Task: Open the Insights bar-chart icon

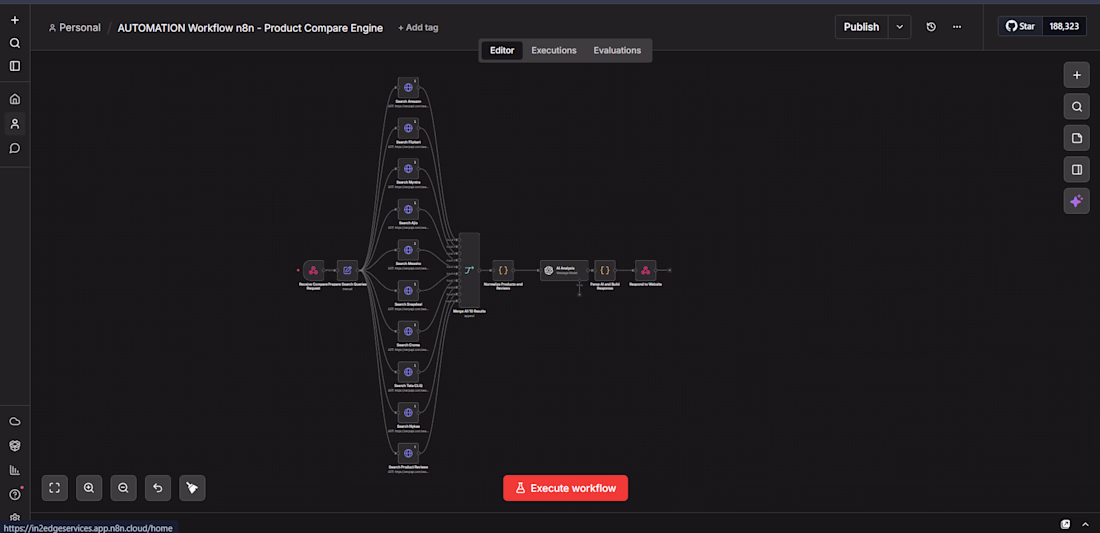Action: [x=15, y=470]
